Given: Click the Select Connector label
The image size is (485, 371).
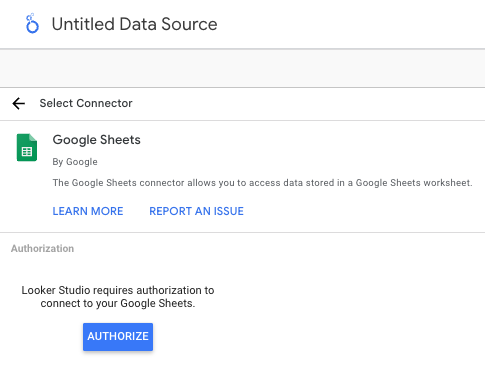Looking at the screenshot, I should pos(86,103).
